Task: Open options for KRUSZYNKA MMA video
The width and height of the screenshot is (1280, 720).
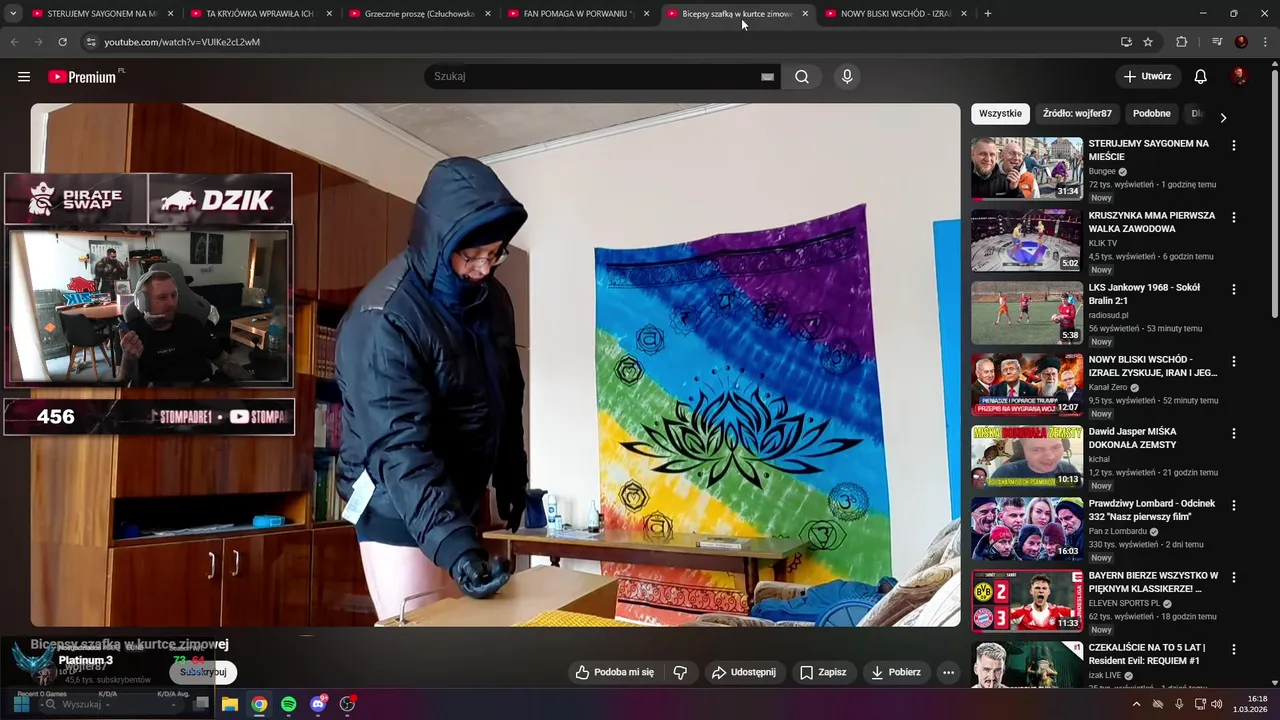Action: point(1233,217)
